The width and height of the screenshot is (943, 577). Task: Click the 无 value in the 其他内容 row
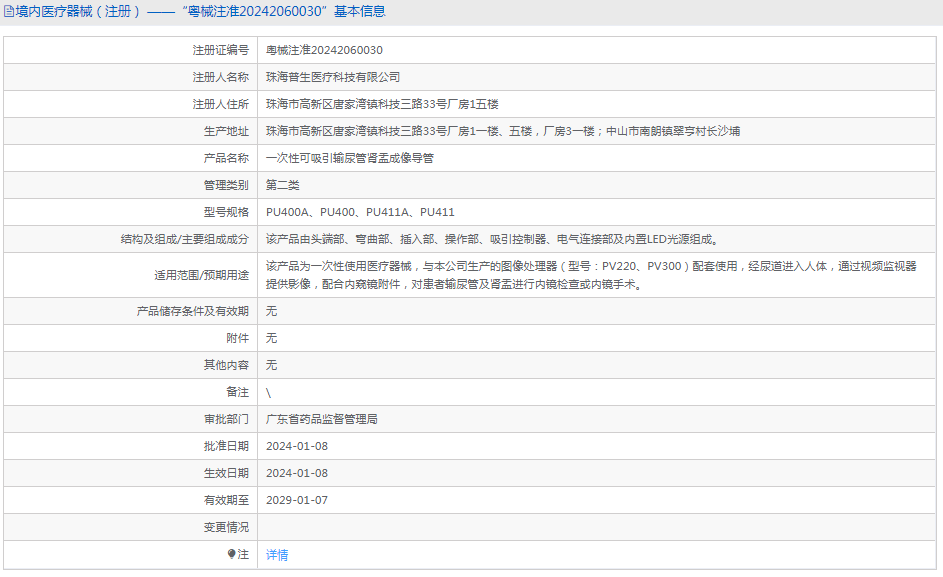point(271,365)
